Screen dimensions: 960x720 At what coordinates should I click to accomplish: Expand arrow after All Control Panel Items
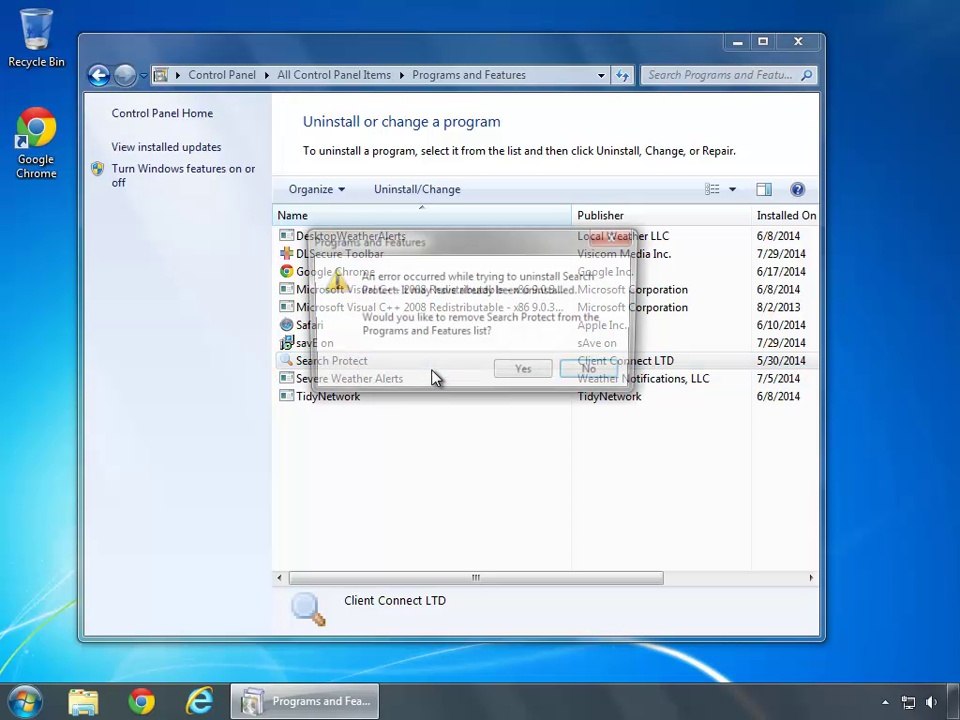coord(402,75)
